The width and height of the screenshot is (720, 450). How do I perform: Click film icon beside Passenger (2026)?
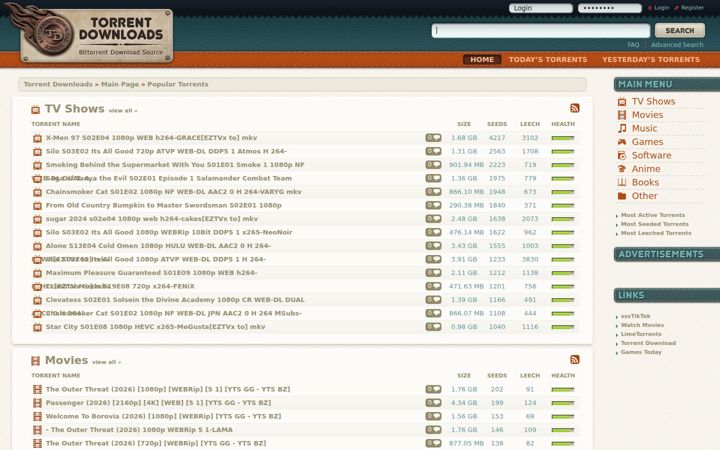37,403
